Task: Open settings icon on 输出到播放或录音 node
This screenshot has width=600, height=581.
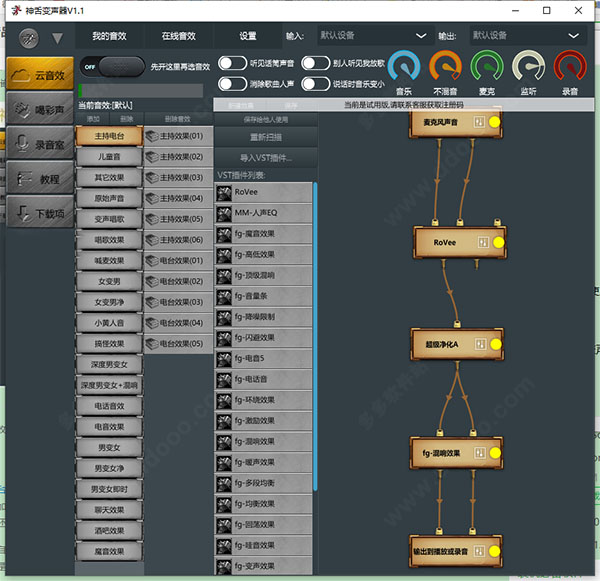Action: point(479,551)
